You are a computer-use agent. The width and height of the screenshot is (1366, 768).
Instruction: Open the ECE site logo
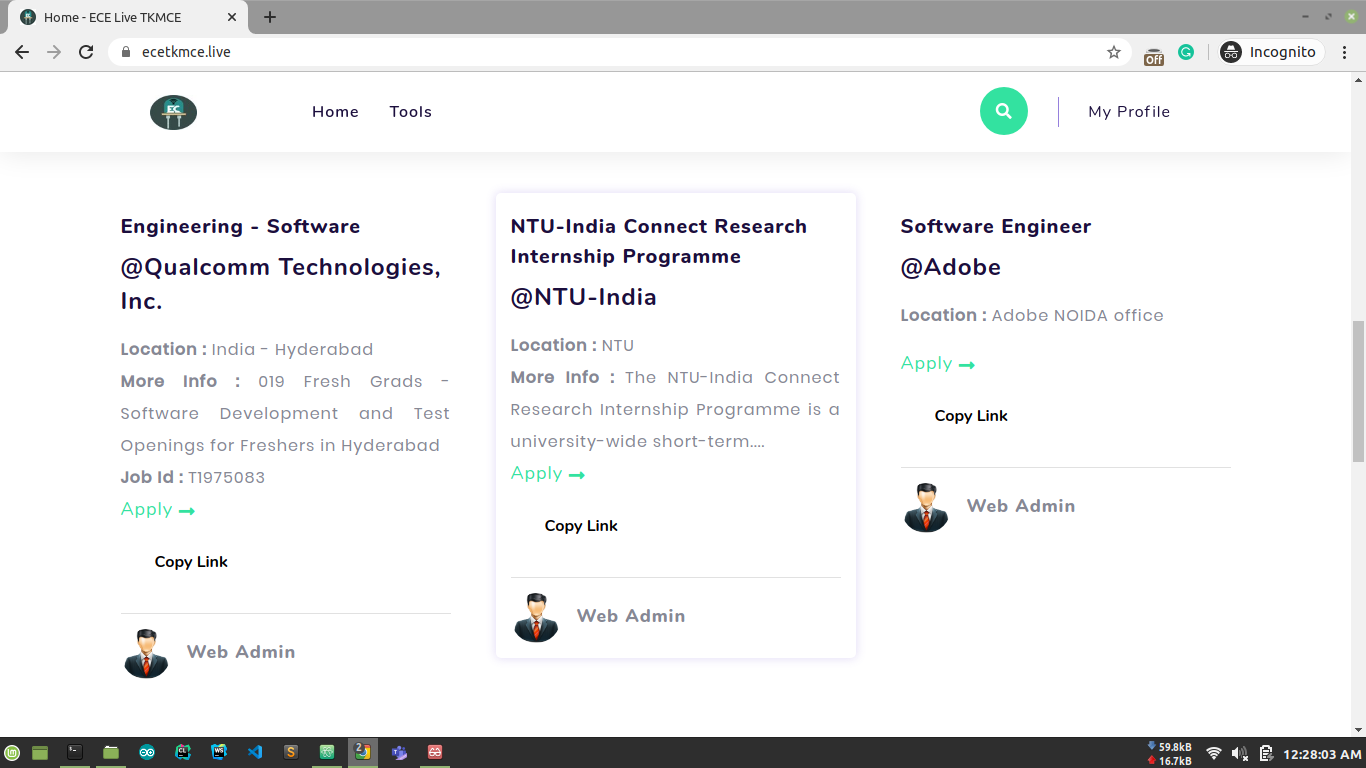pyautogui.click(x=173, y=112)
